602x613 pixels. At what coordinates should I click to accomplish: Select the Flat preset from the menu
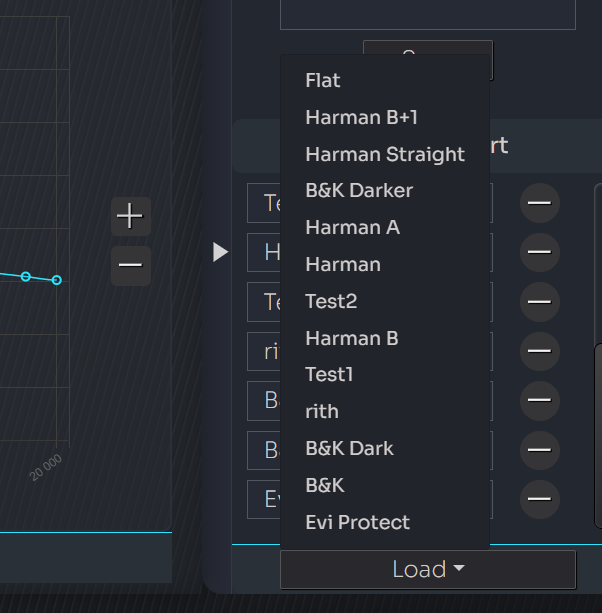click(x=323, y=81)
